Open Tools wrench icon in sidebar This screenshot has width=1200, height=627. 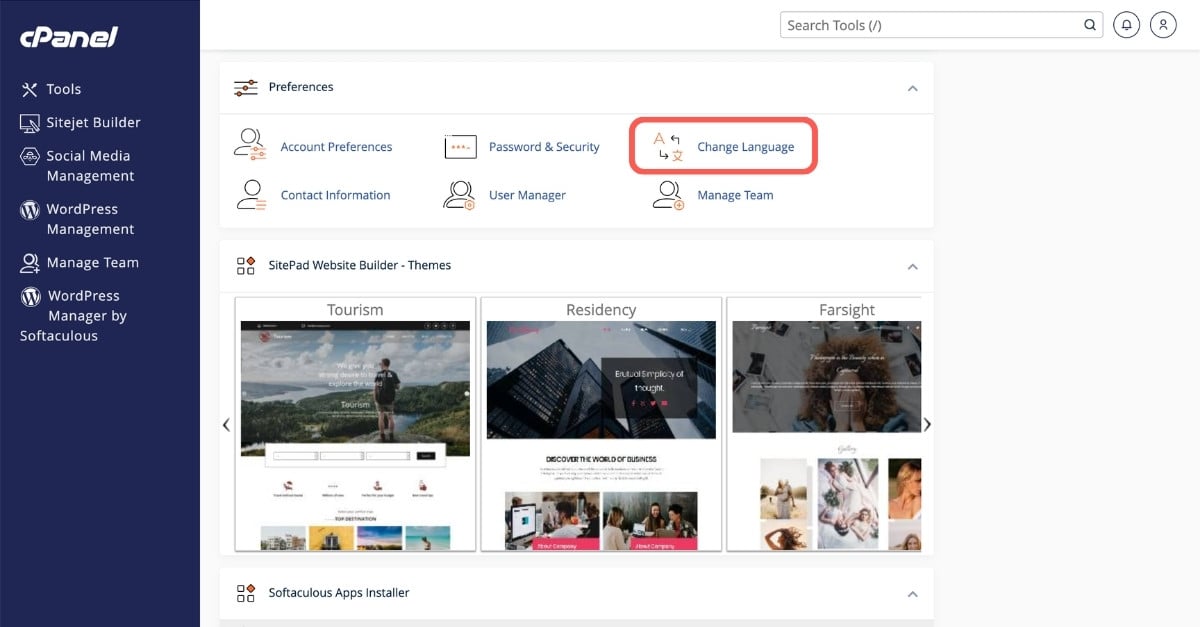(29, 89)
